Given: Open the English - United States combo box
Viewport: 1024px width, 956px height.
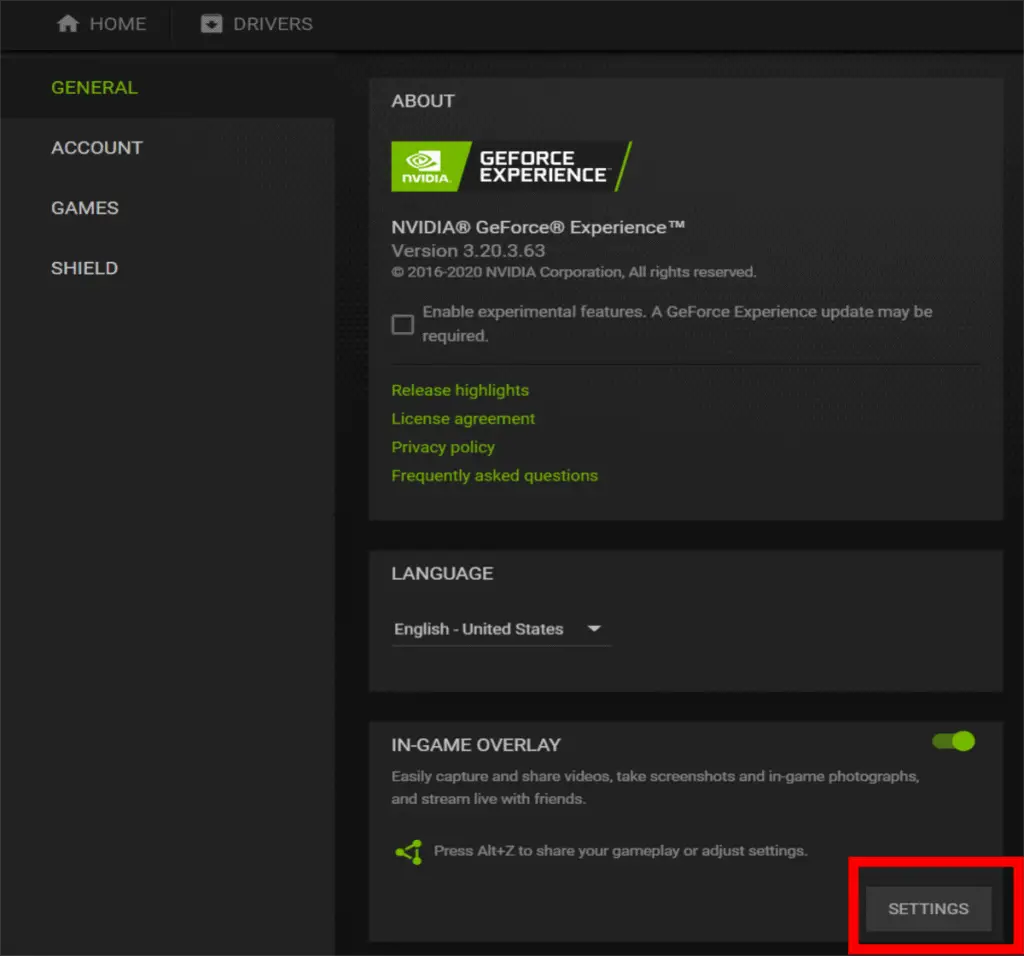Looking at the screenshot, I should tap(501, 629).
